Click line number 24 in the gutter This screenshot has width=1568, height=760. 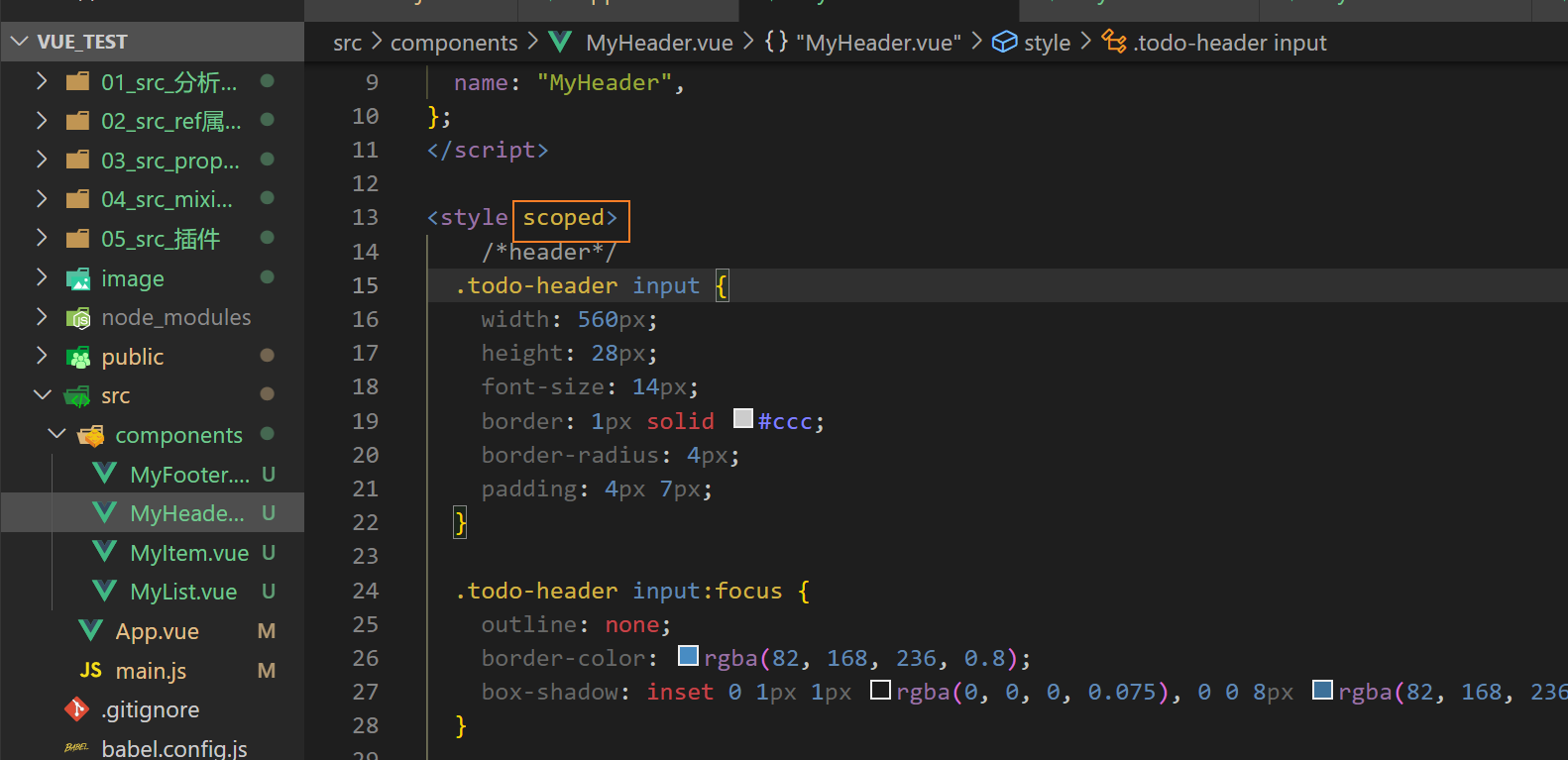(x=365, y=591)
